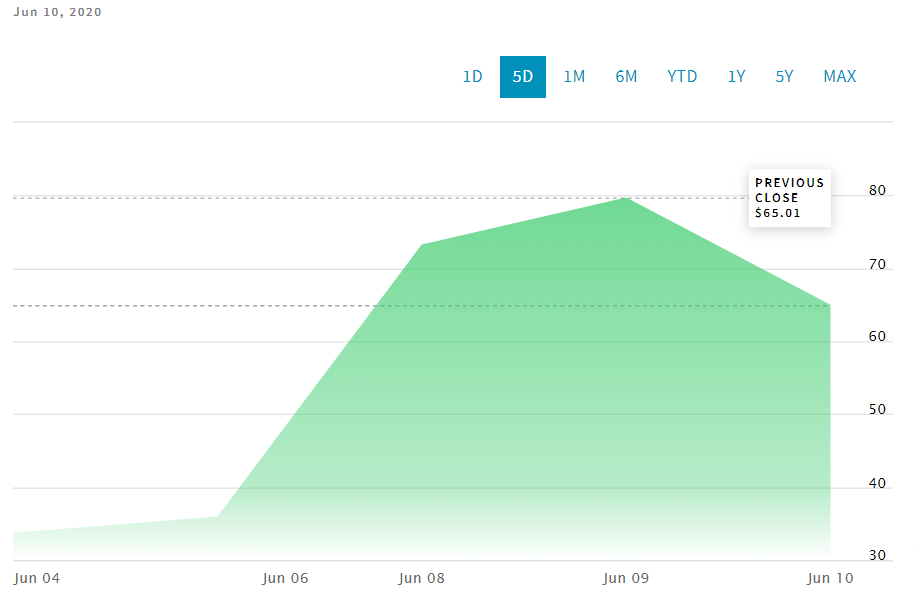This screenshot has width=919, height=602.
Task: Click the 50 y-axis value label
Action: [x=877, y=410]
